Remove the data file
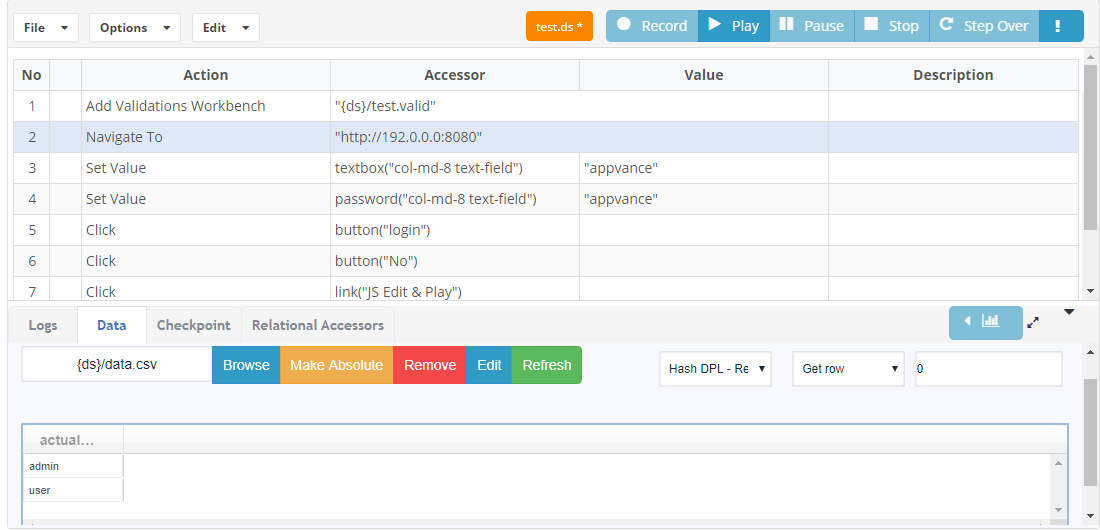The height and width of the screenshot is (530, 1100). (429, 365)
